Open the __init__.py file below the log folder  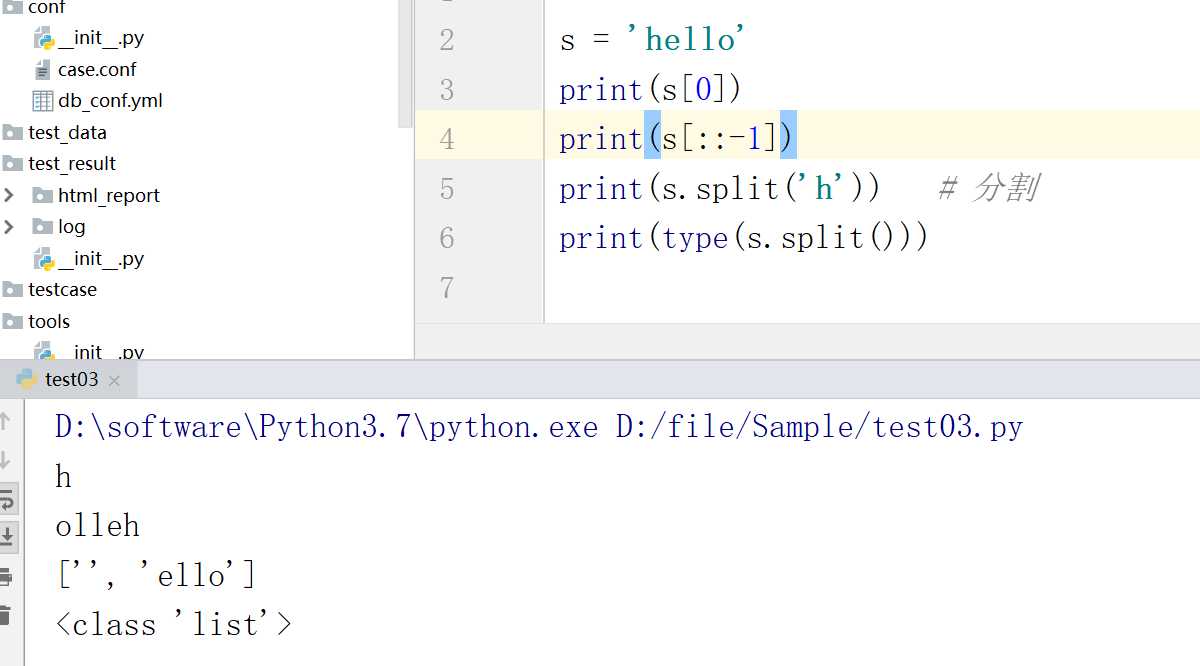[101, 259]
